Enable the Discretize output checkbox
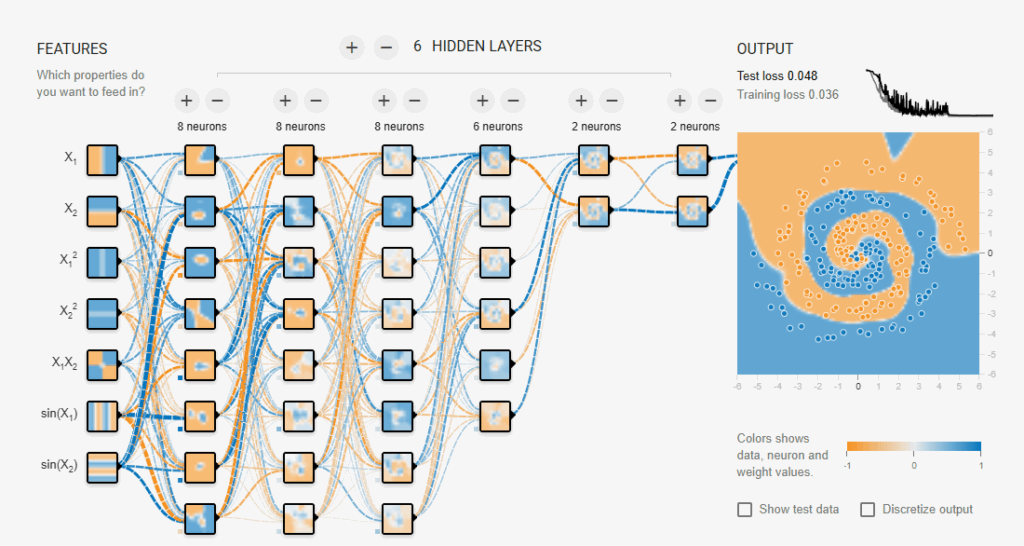The width and height of the screenshot is (1024, 546). pyautogui.click(x=867, y=509)
